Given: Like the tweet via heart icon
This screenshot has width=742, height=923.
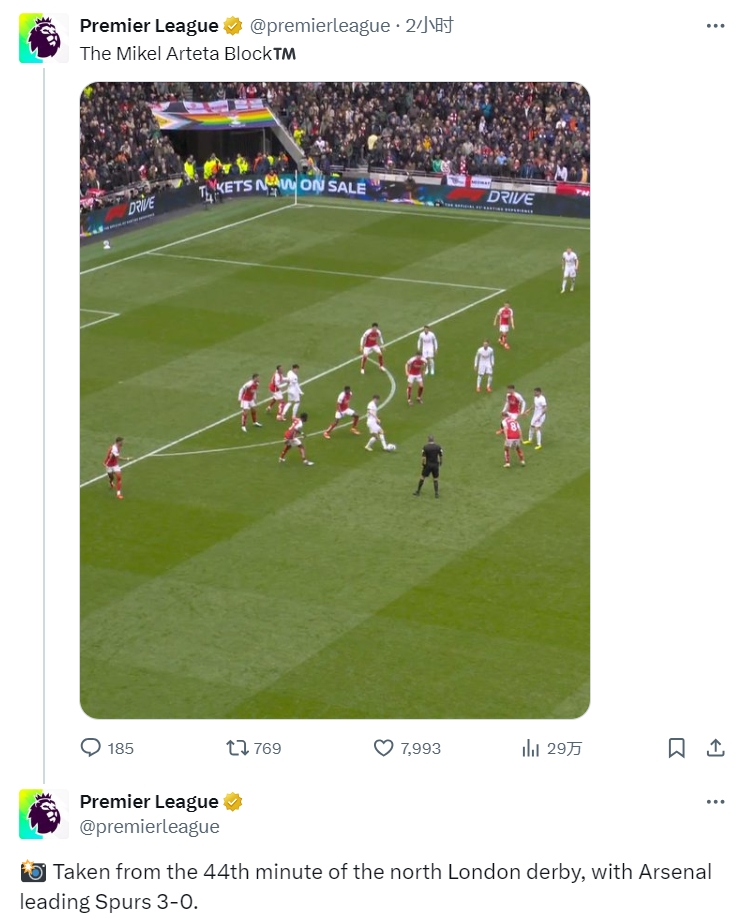Looking at the screenshot, I should 383,748.
